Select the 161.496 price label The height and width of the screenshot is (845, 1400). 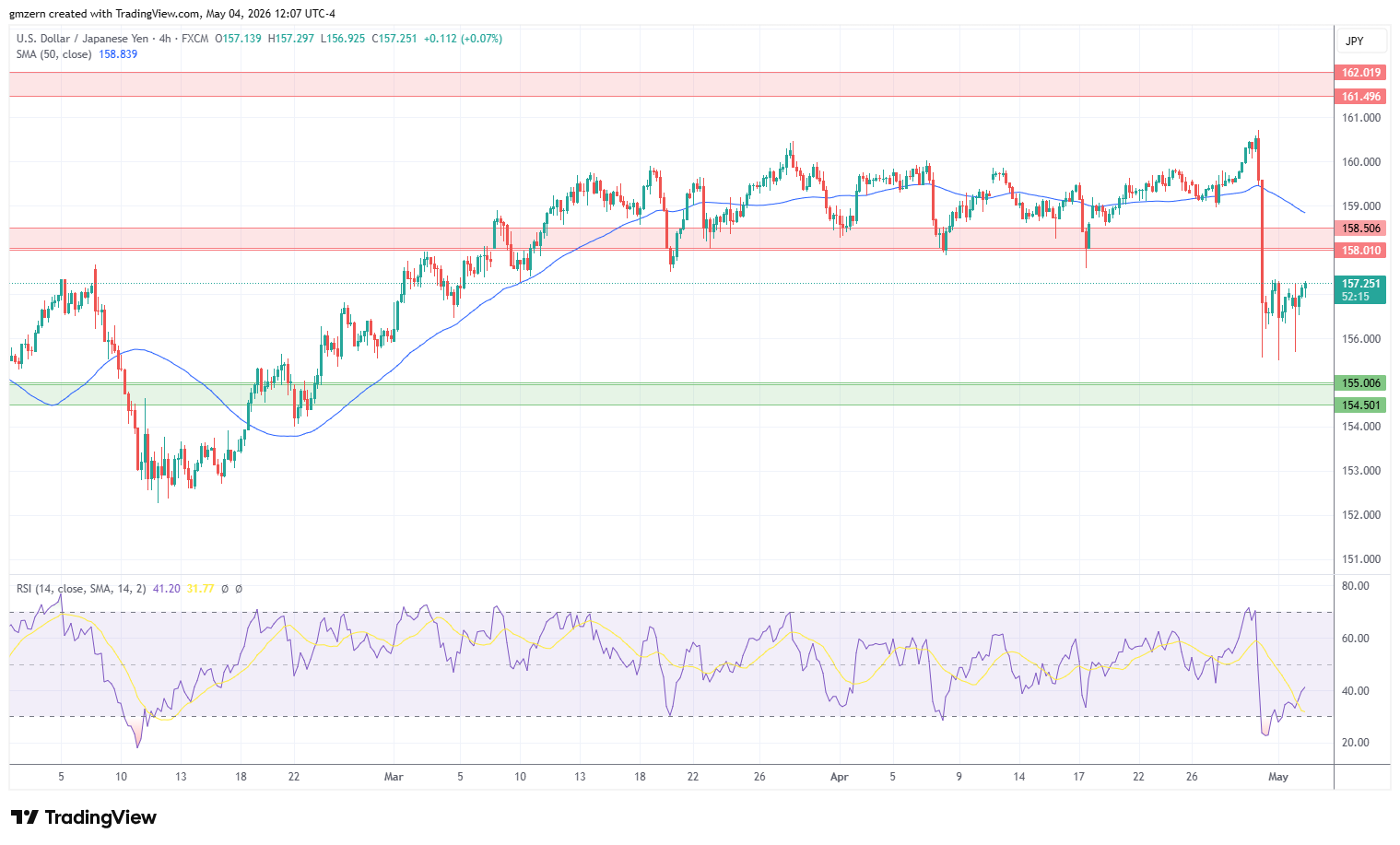click(x=1360, y=97)
